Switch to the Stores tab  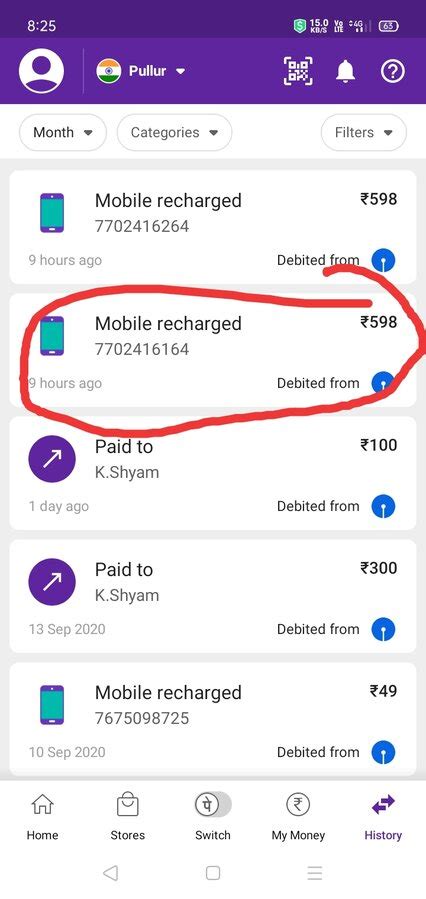[x=127, y=816]
